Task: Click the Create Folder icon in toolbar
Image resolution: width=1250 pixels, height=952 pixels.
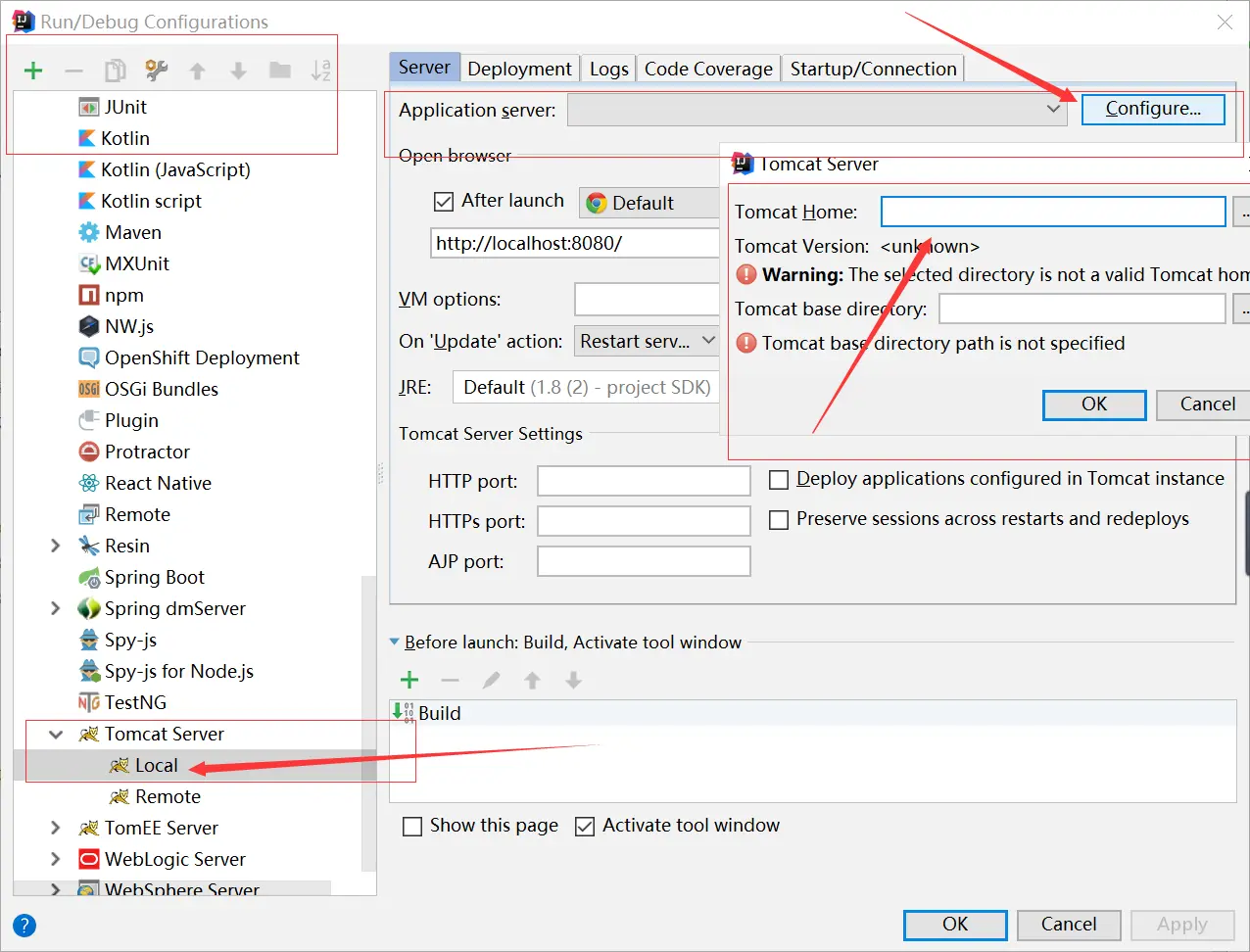Action: pyautogui.click(x=280, y=71)
